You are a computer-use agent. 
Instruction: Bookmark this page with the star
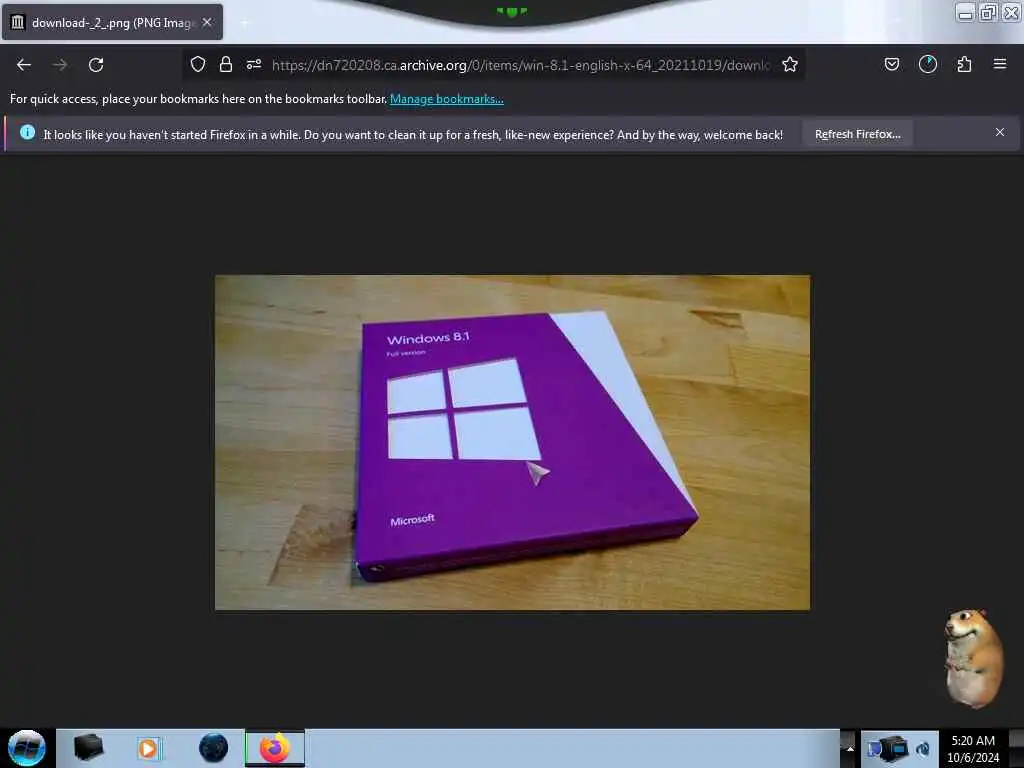(790, 64)
